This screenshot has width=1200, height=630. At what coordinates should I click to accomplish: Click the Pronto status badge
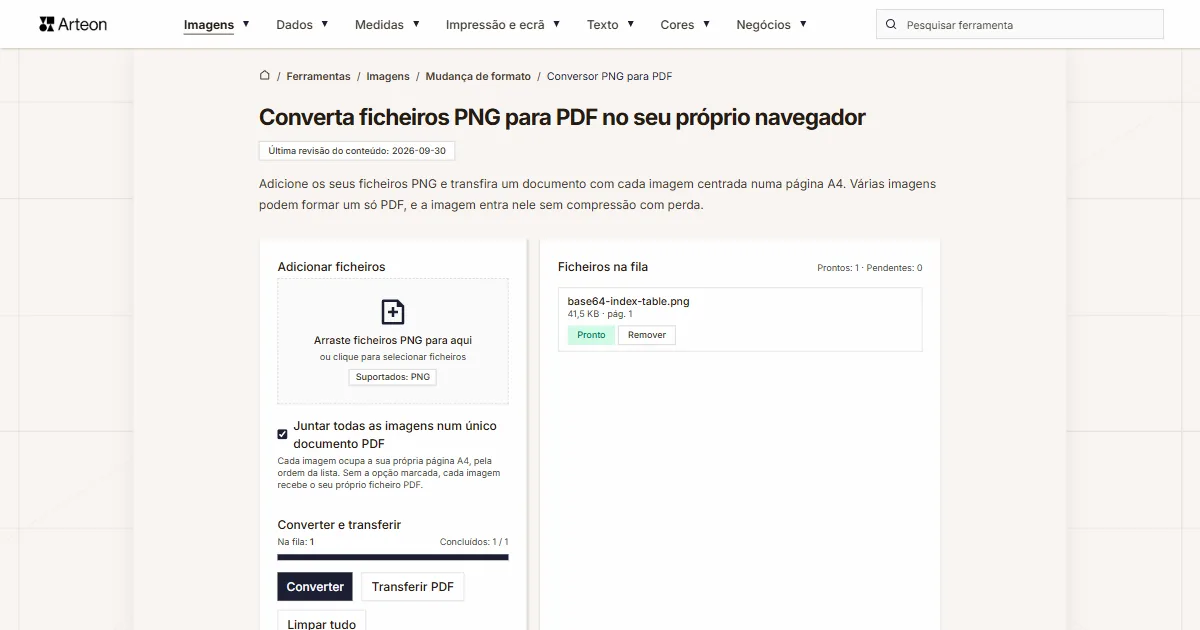click(x=591, y=335)
